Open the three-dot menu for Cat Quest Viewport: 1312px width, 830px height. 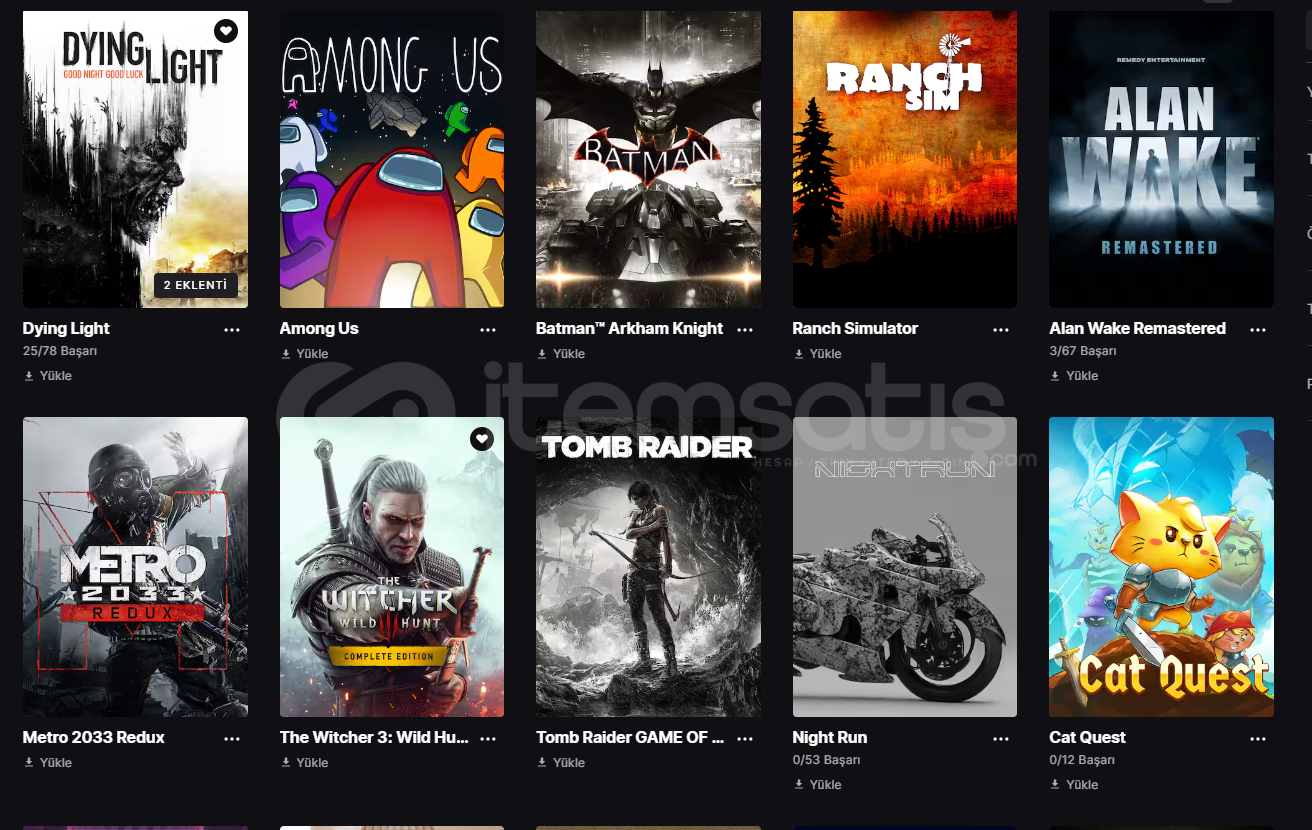coord(1258,738)
